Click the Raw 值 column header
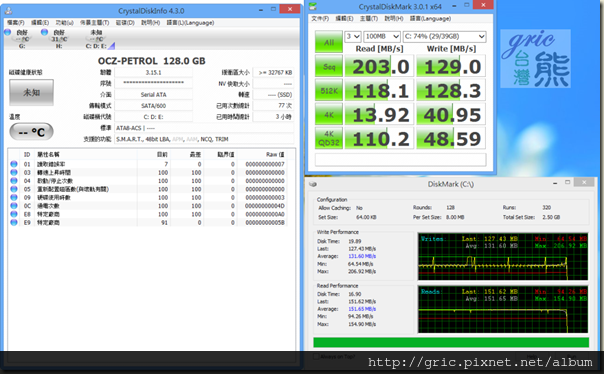 pos(275,154)
